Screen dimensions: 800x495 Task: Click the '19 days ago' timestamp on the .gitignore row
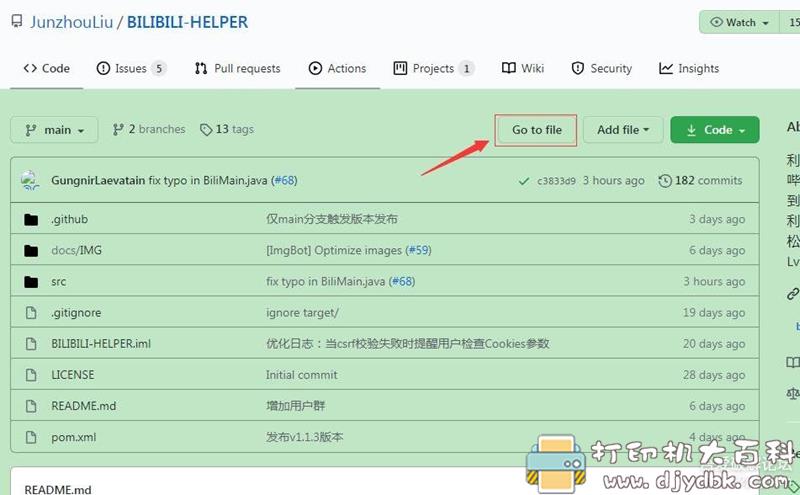pos(714,313)
